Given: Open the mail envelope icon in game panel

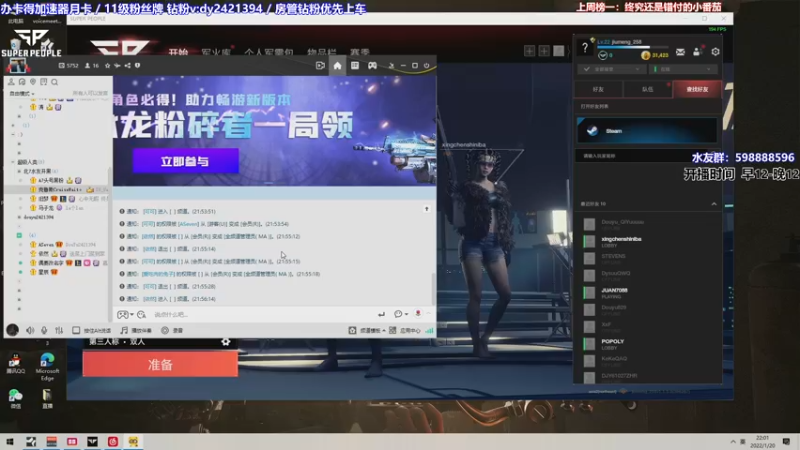Looking at the screenshot, I should 680,52.
